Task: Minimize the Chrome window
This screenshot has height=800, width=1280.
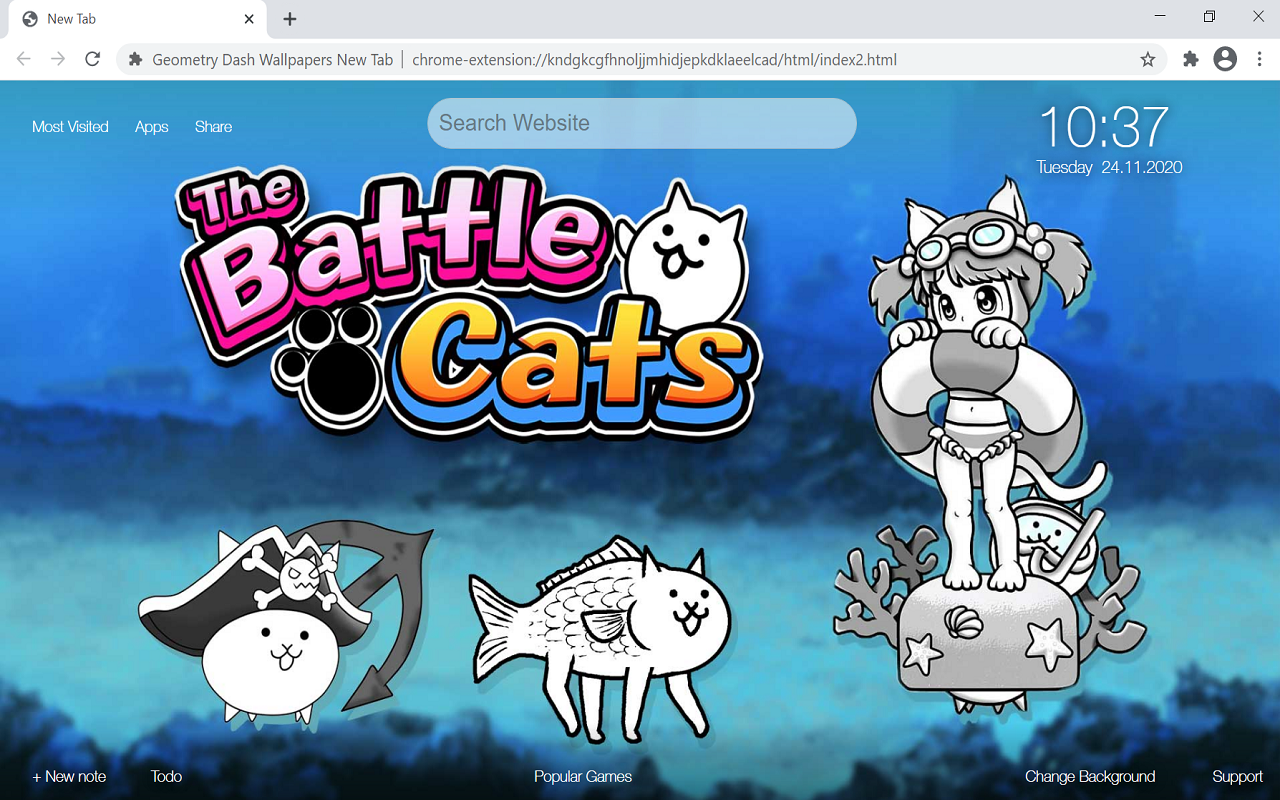Action: tap(1160, 17)
